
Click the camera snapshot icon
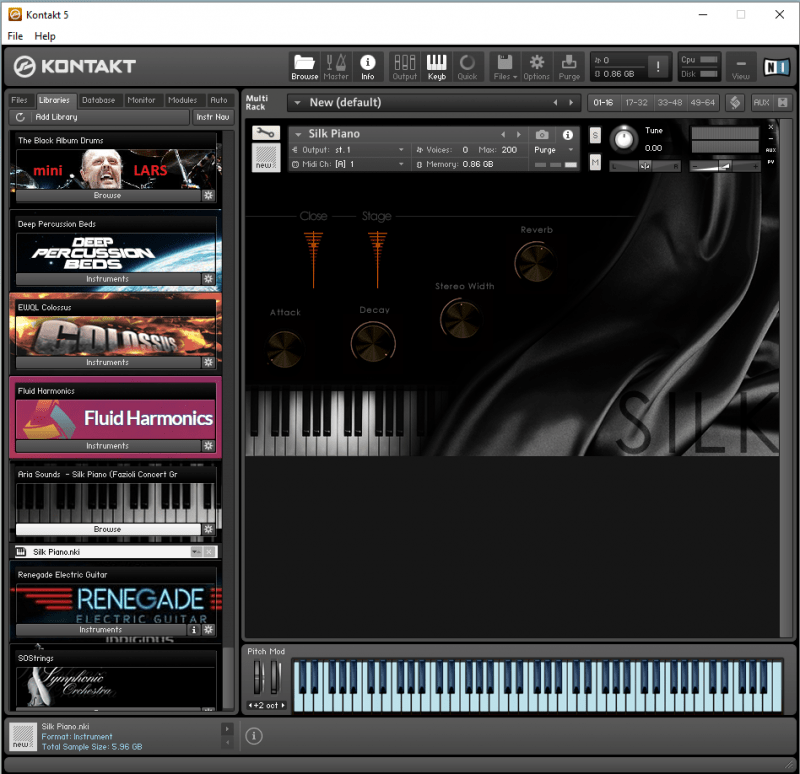pos(542,134)
